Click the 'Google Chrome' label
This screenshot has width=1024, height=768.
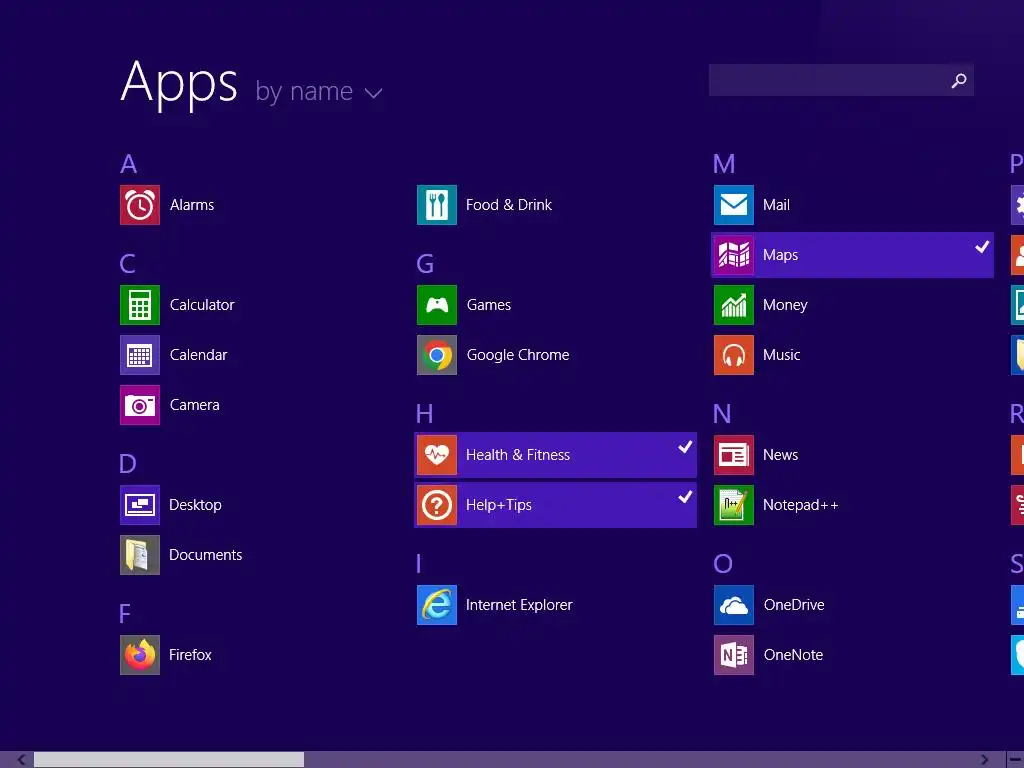click(x=518, y=355)
